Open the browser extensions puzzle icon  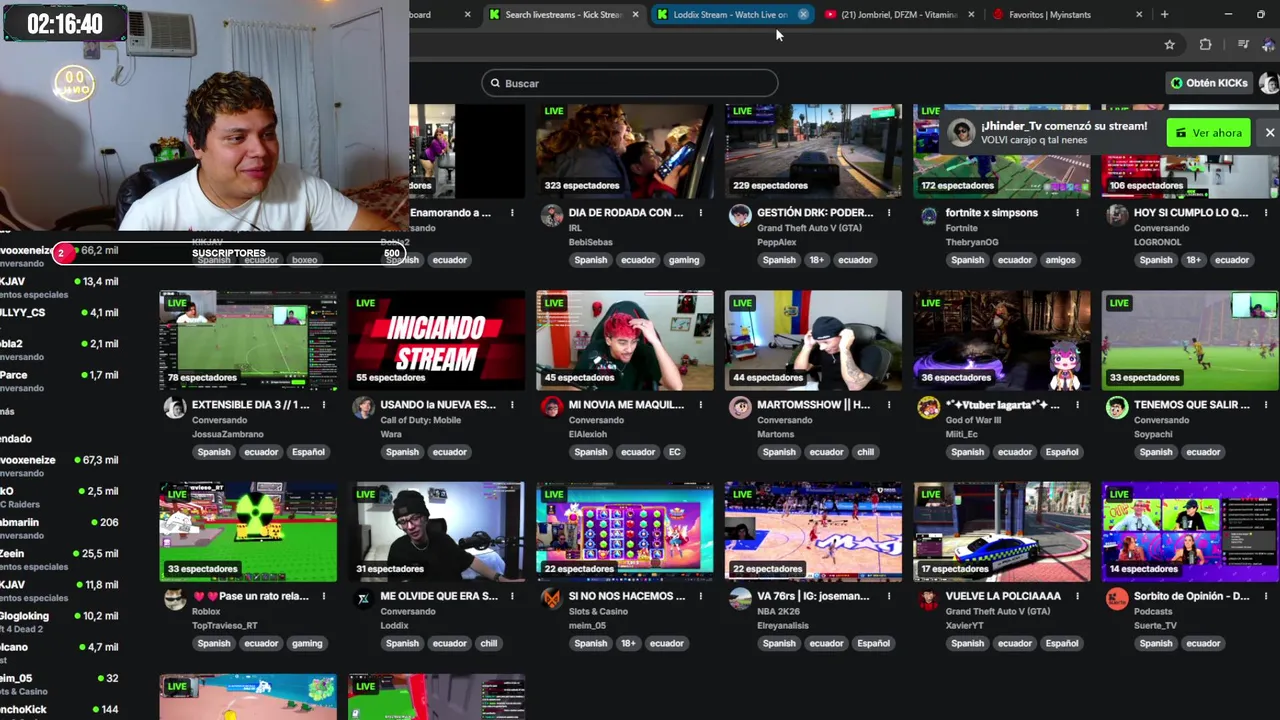coord(1205,44)
